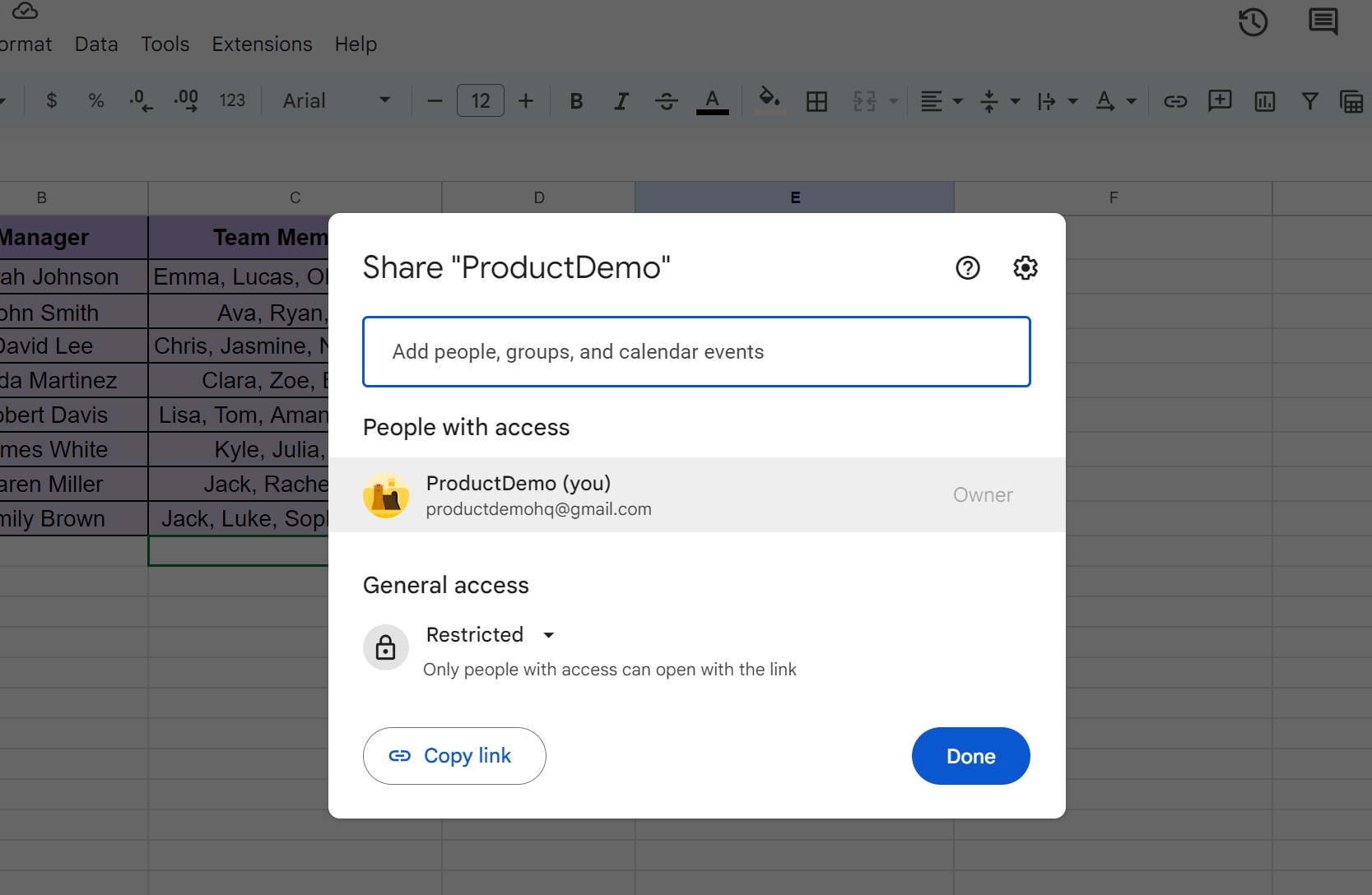Screen dimensions: 1372x895
Task: Open version history clock icon
Action: [1253, 22]
